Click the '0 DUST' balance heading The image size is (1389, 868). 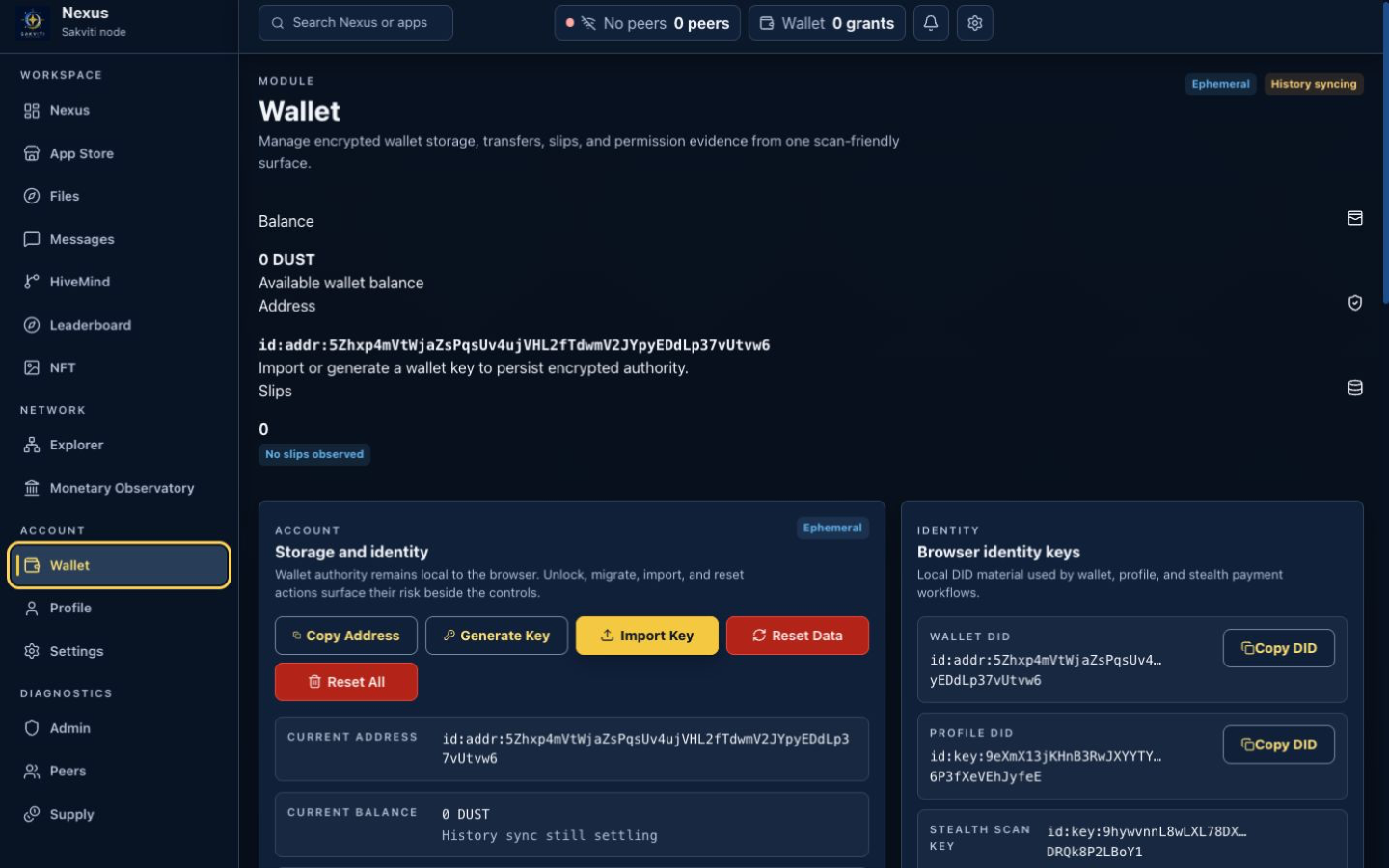[286, 259]
